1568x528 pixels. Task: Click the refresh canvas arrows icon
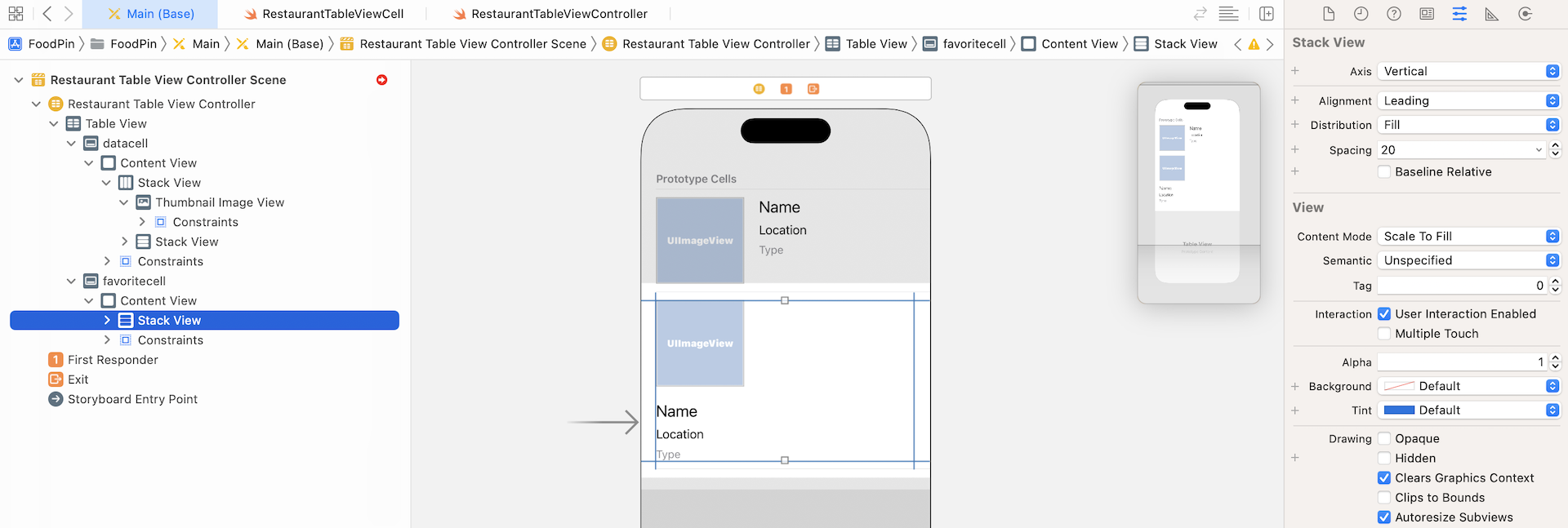pos(1200,14)
